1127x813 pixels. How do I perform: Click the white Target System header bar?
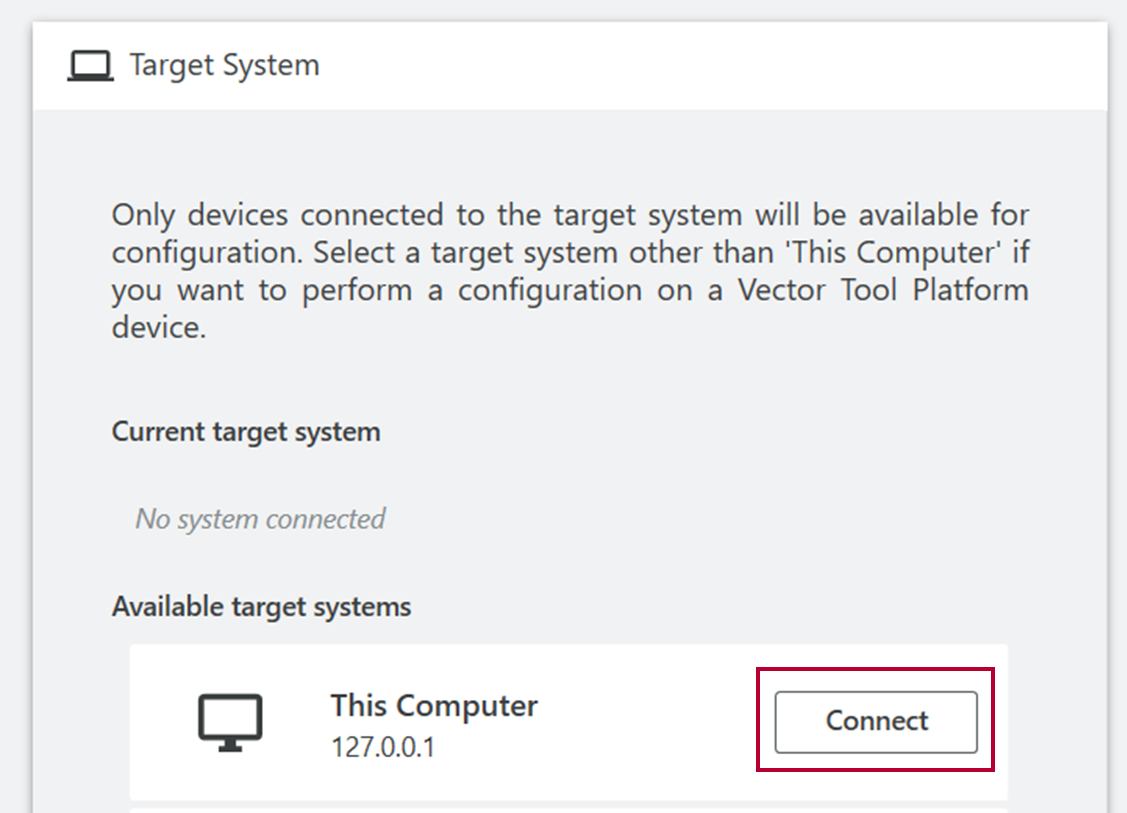coord(569,65)
